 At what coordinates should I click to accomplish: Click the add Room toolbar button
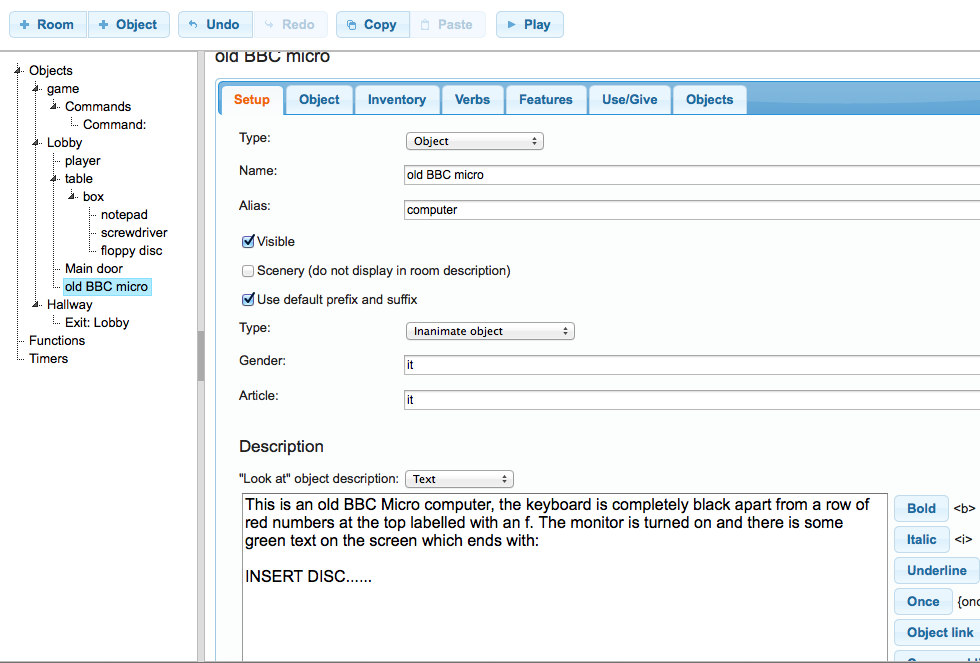tap(48, 25)
